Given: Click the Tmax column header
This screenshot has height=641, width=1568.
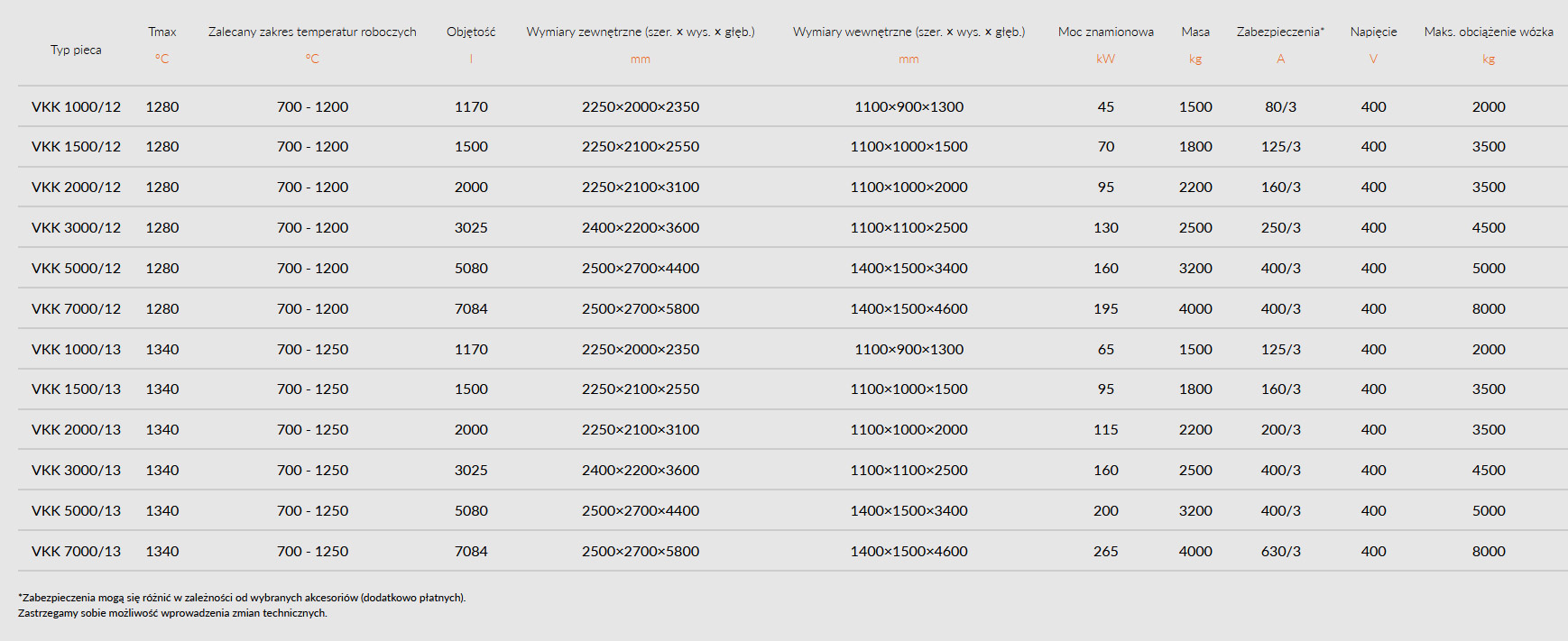Looking at the screenshot, I should pyautogui.click(x=162, y=32).
